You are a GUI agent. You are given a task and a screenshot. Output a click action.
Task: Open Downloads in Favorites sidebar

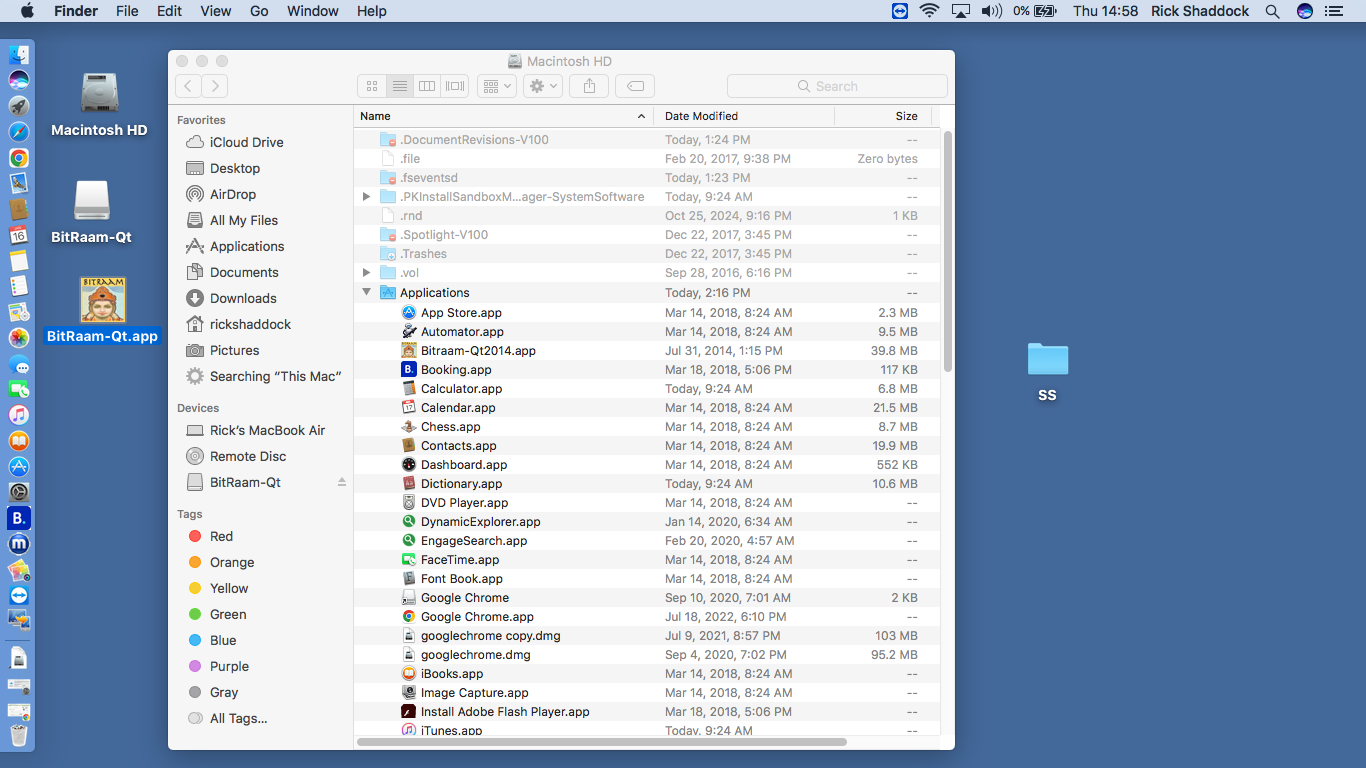click(x=243, y=298)
